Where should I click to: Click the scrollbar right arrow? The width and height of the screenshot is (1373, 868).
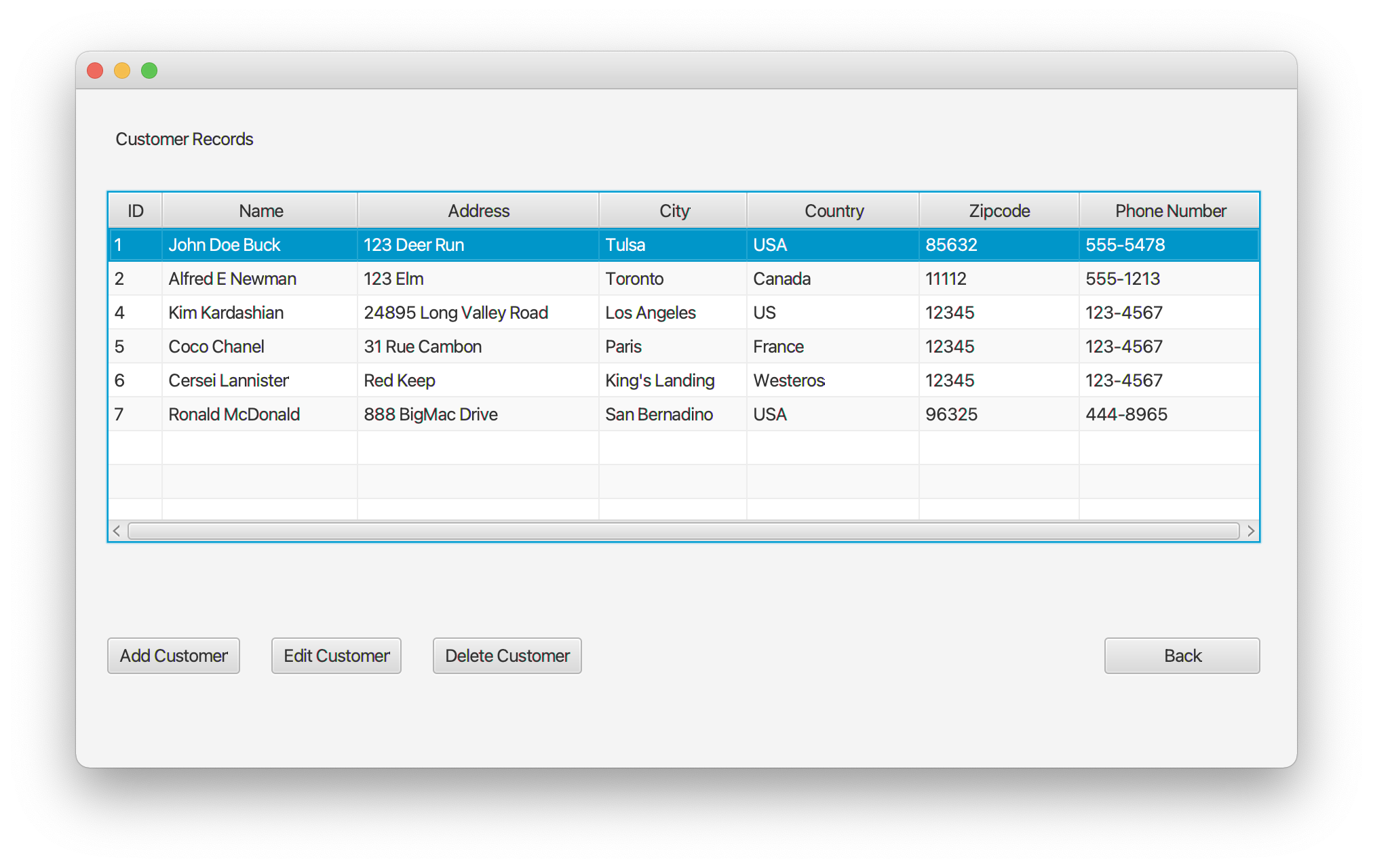click(x=1250, y=531)
